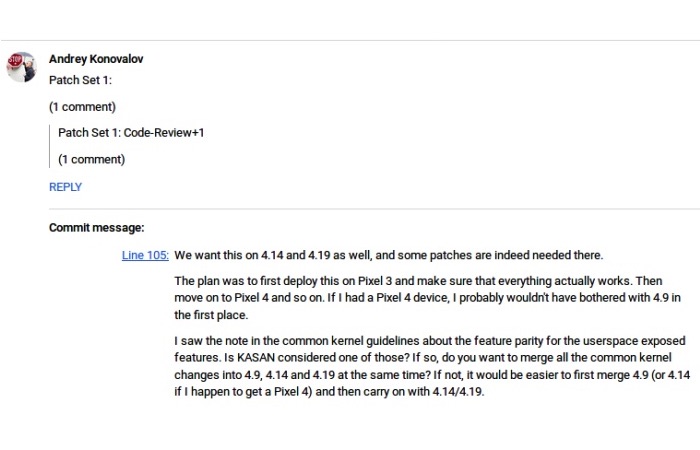
Task: Click the REPLY link
Action: pyautogui.click(x=65, y=187)
